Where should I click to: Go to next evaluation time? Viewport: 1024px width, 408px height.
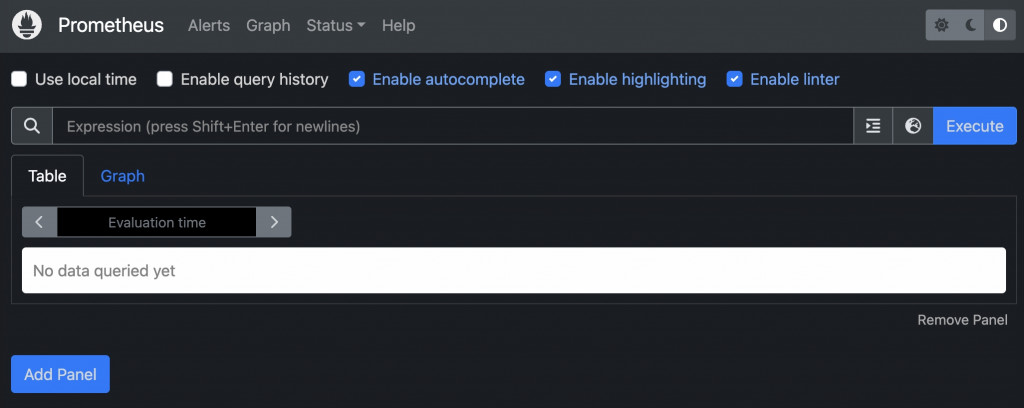click(274, 222)
